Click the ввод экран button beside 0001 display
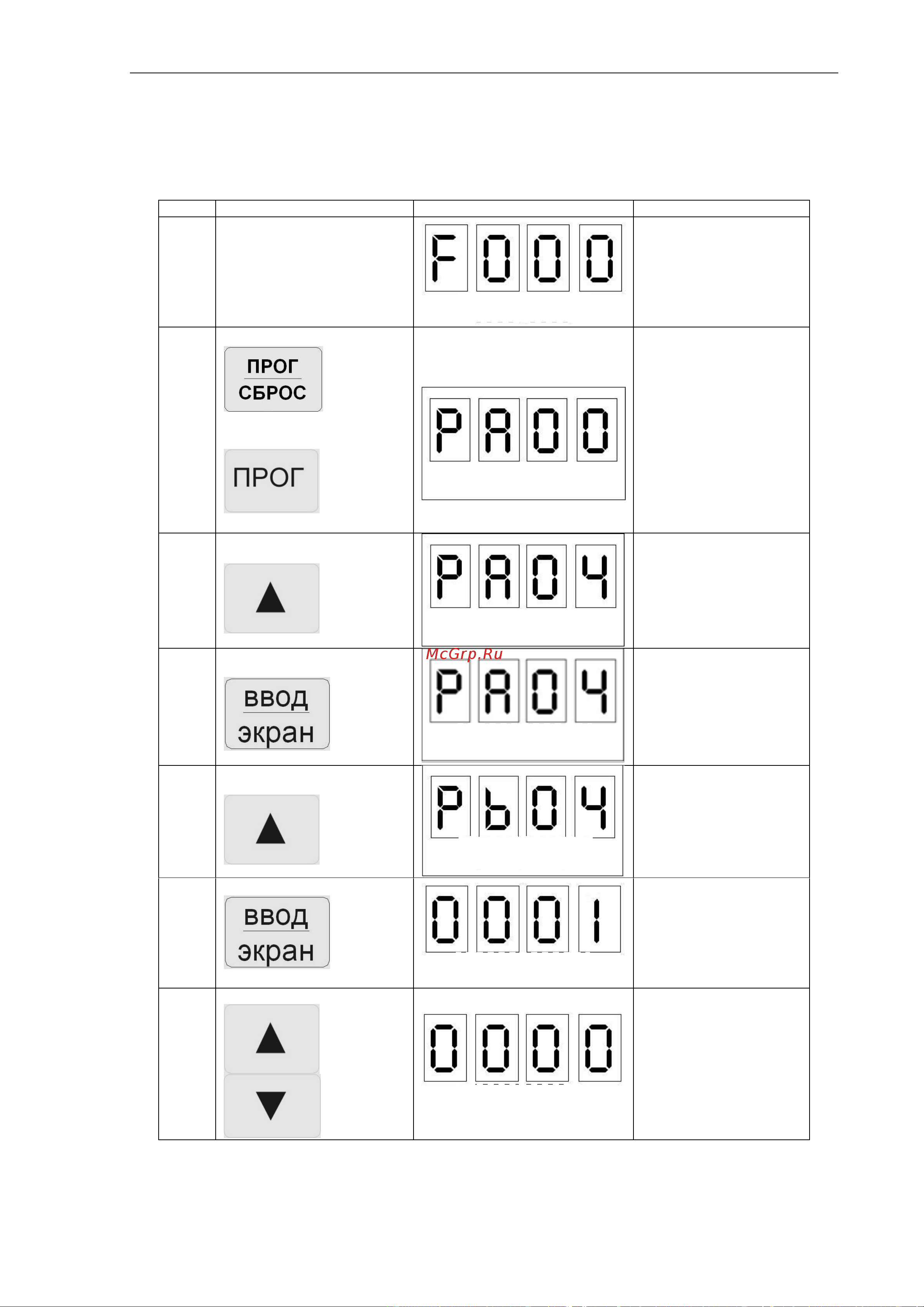Image resolution: width=924 pixels, height=1307 pixels. pyautogui.click(x=277, y=932)
